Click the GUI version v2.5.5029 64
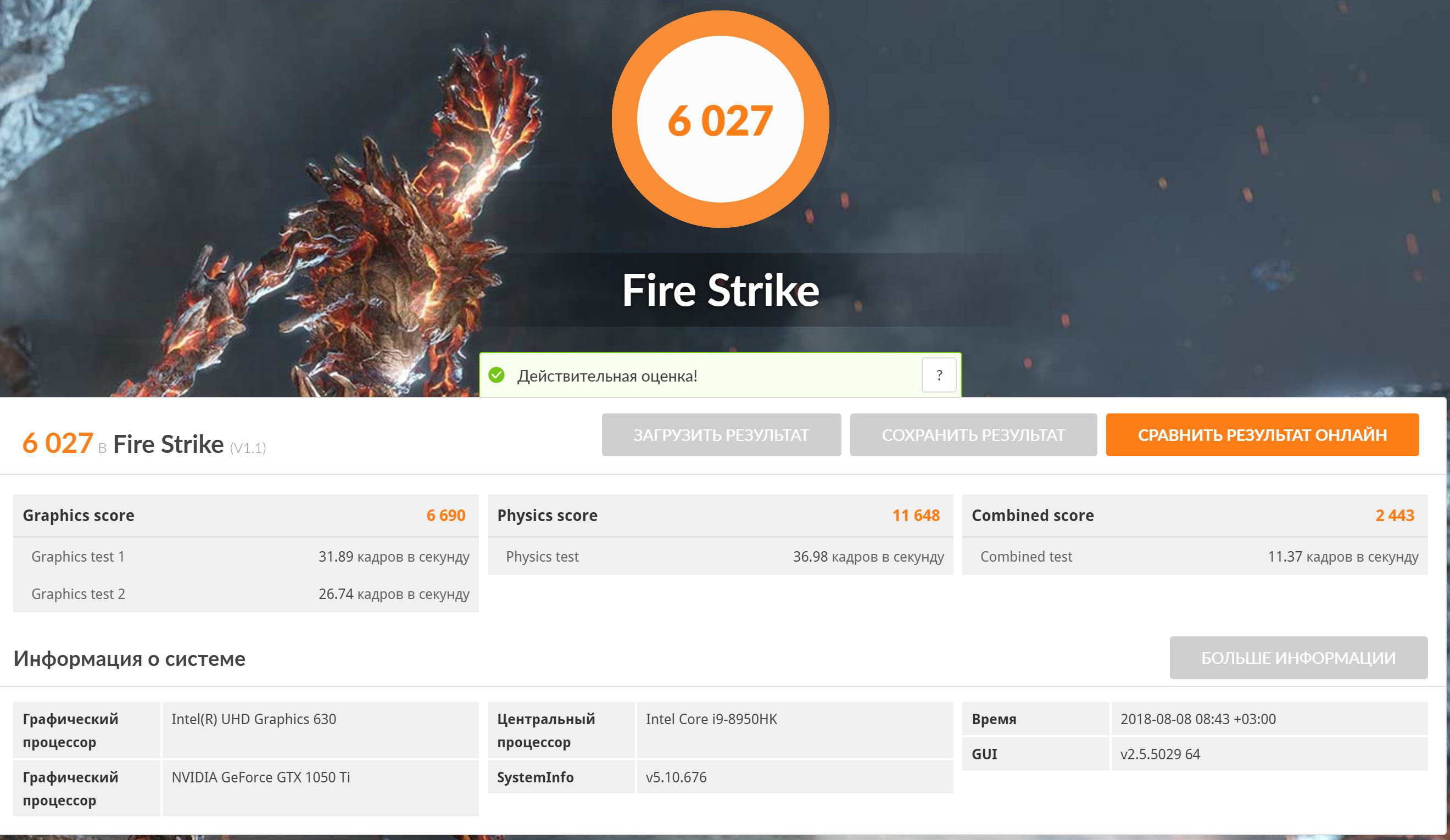 click(1160, 754)
